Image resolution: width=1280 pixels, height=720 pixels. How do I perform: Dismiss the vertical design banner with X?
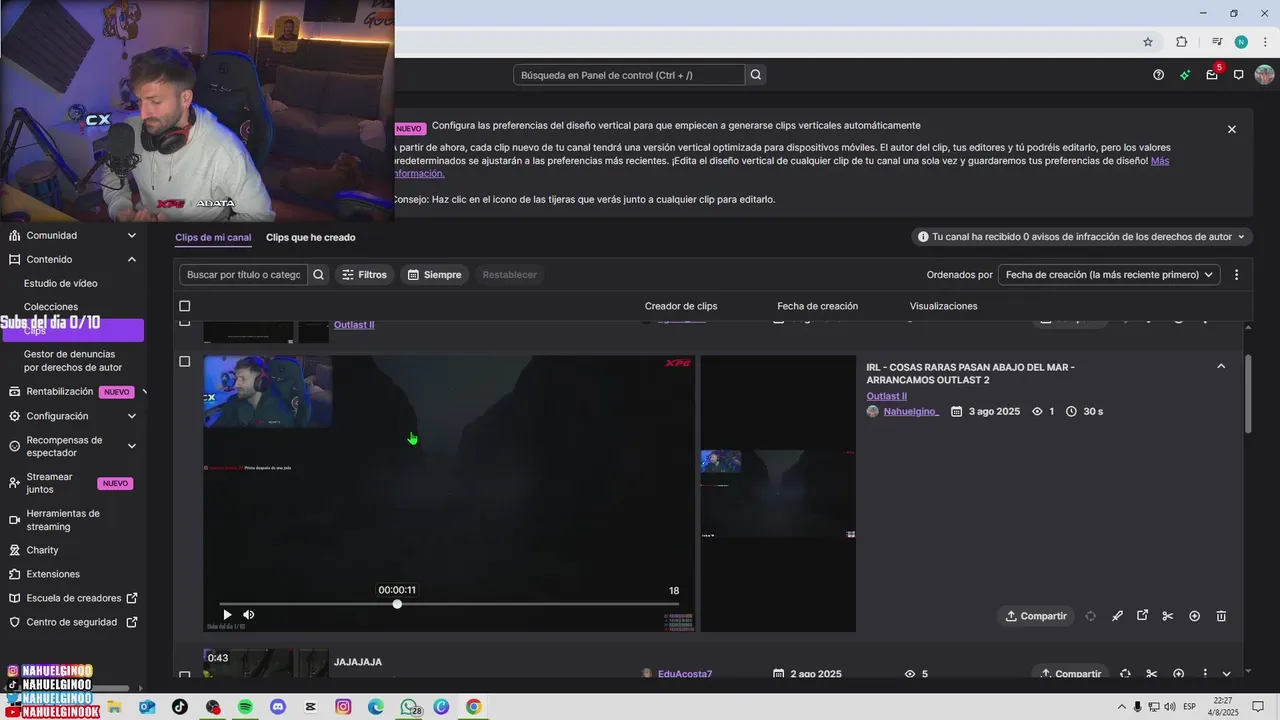pos(1232,129)
